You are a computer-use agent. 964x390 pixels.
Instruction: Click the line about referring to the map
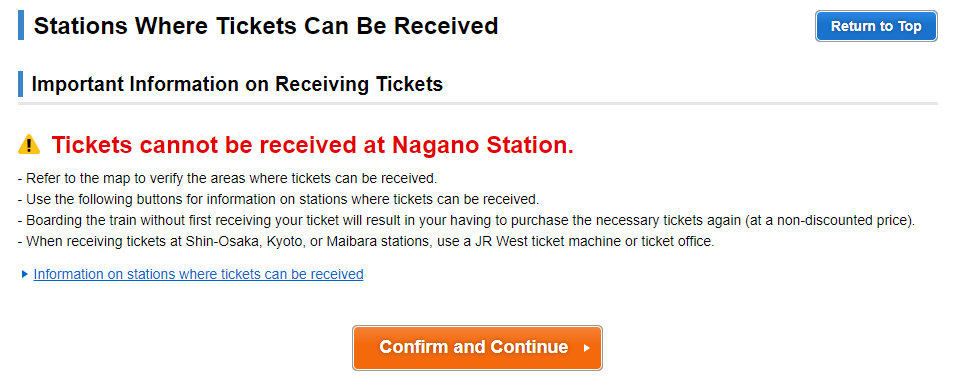[227, 178]
